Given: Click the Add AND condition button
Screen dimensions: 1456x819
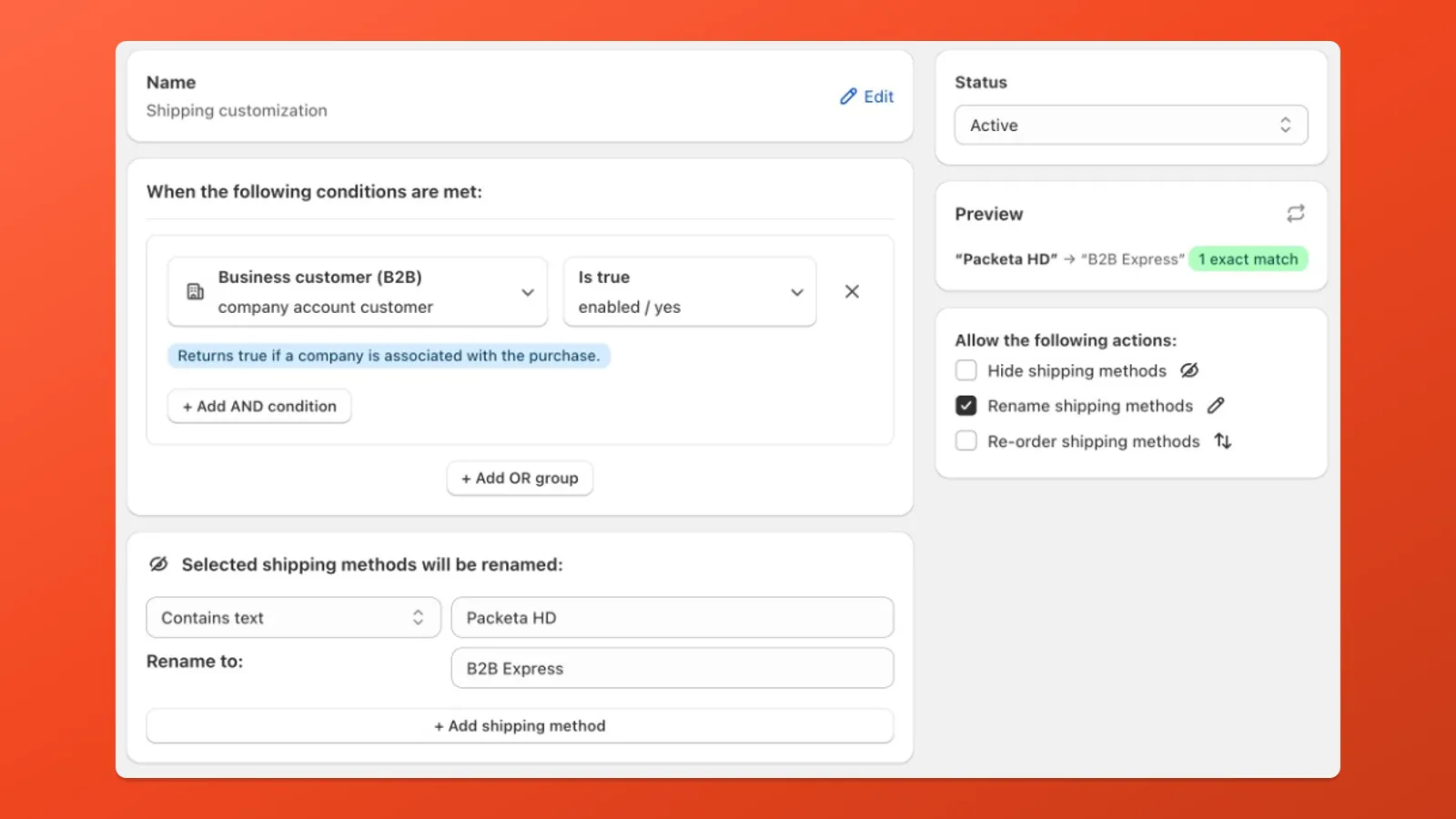Looking at the screenshot, I should tap(258, 406).
